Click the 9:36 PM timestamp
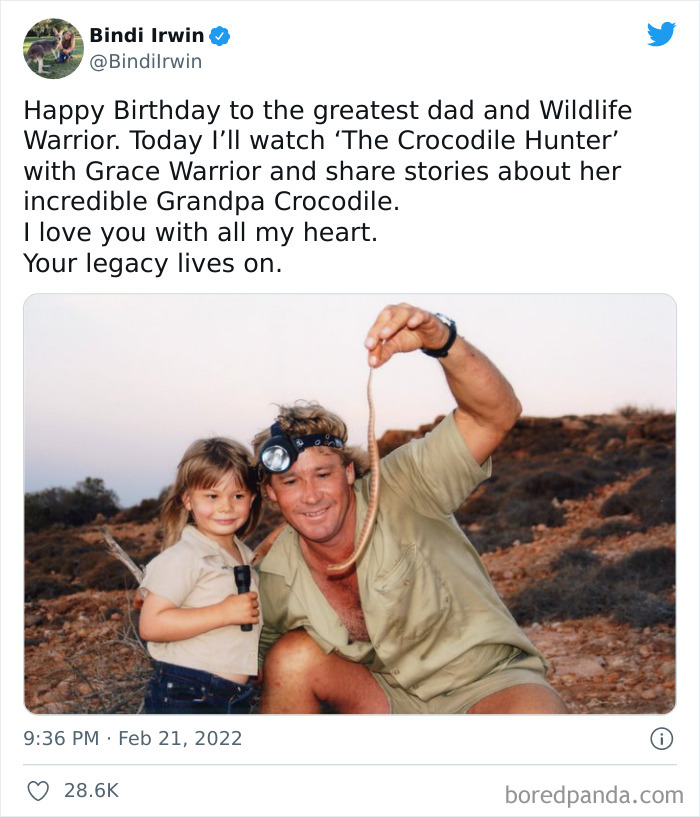The image size is (700, 817). (x=61, y=739)
